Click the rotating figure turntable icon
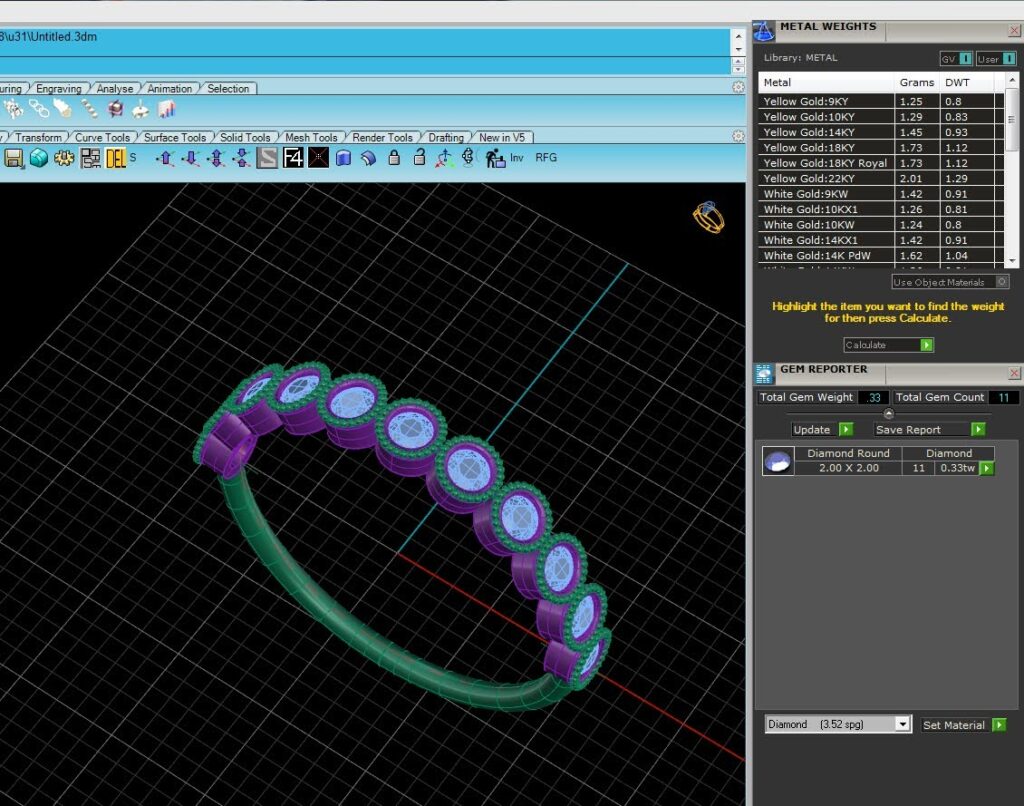 pyautogui.click(x=468, y=157)
